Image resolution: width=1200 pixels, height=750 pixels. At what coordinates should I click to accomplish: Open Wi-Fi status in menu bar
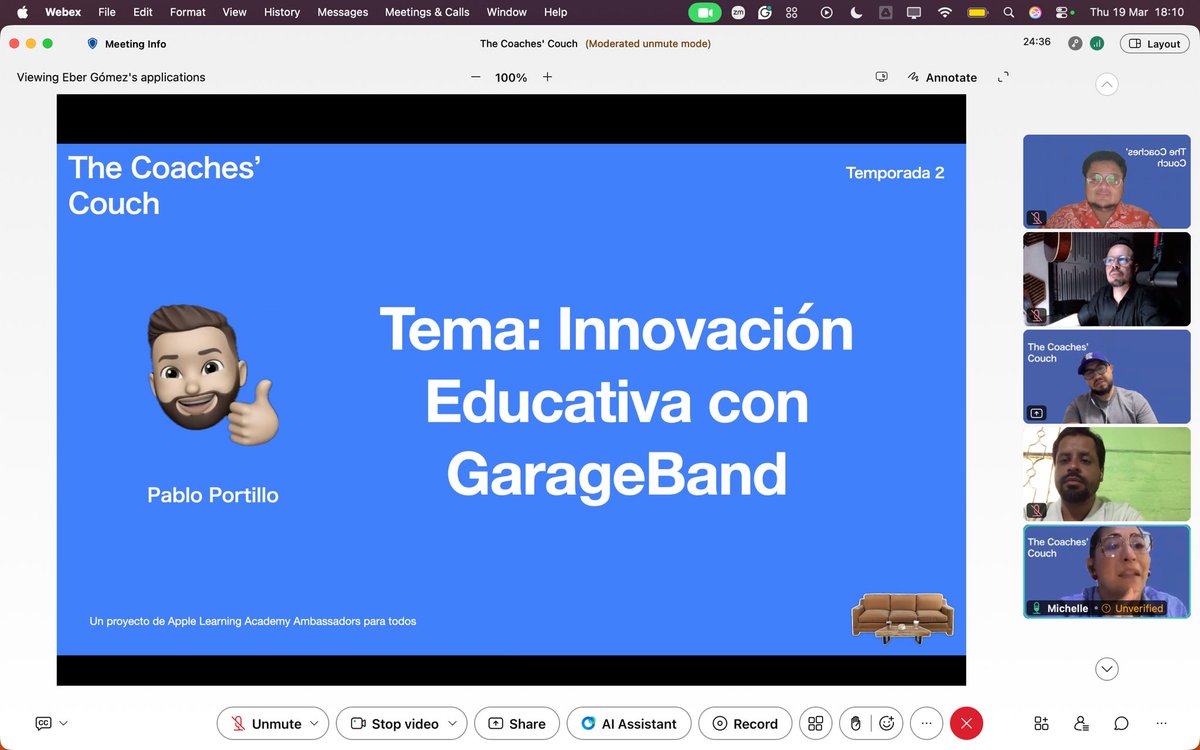pyautogui.click(x=945, y=12)
